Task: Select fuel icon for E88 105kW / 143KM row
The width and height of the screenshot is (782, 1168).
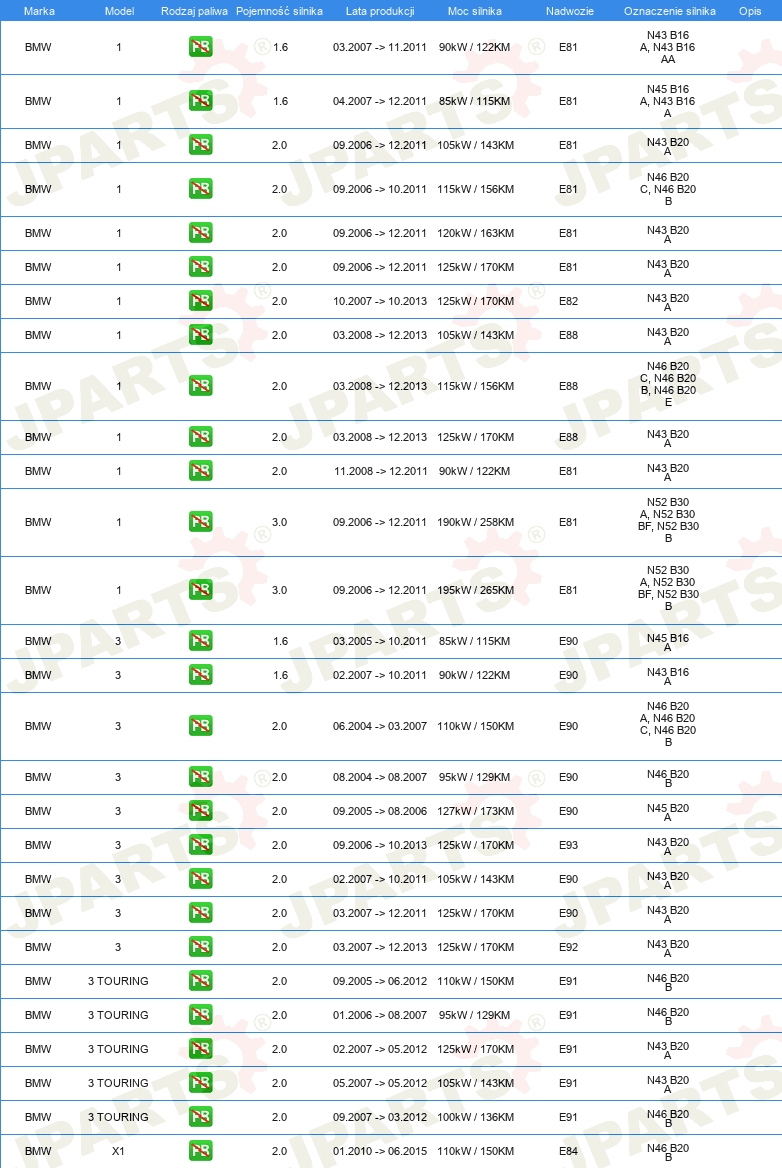Action: click(x=200, y=335)
